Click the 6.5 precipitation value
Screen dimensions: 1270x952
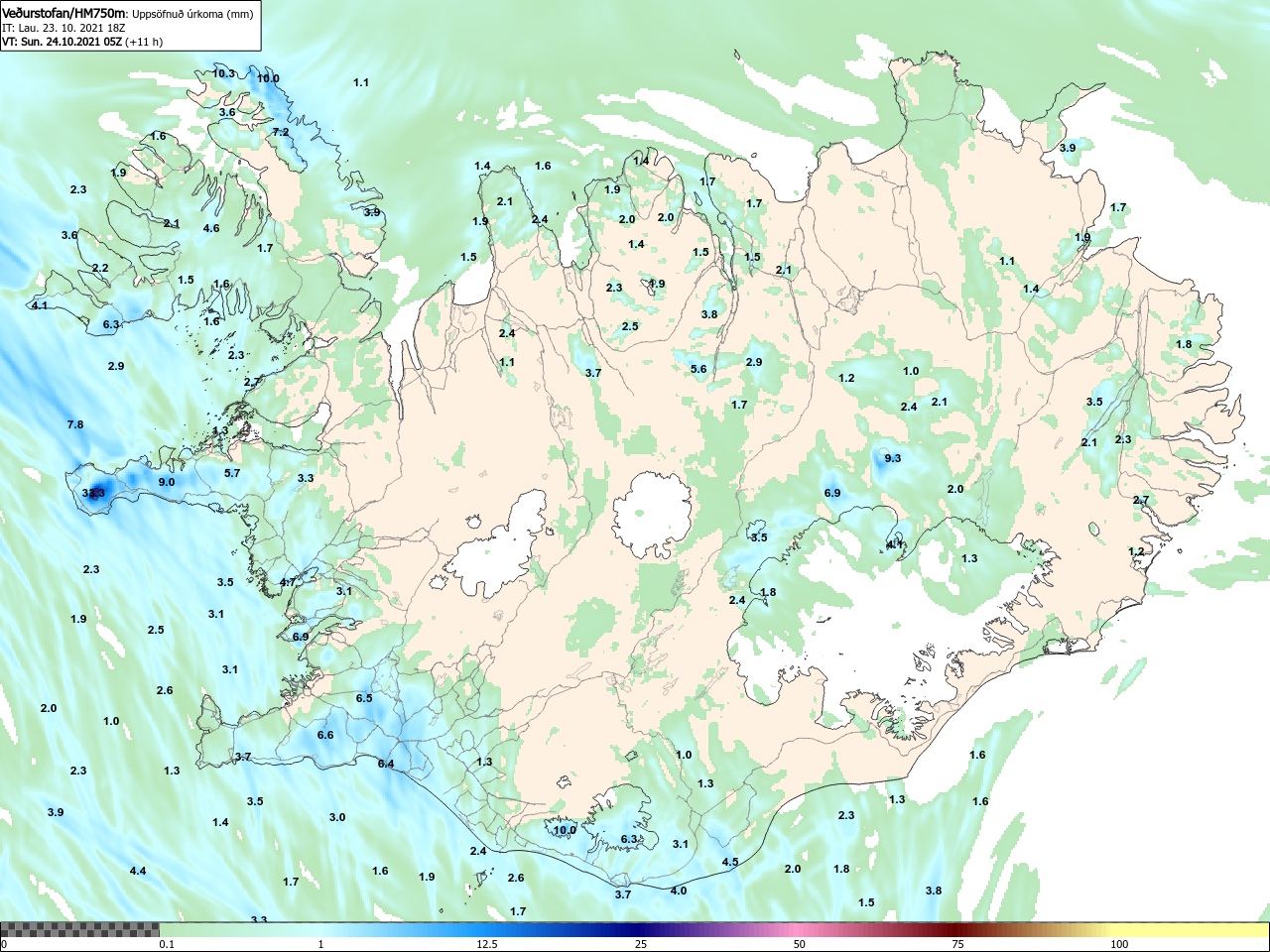[364, 698]
